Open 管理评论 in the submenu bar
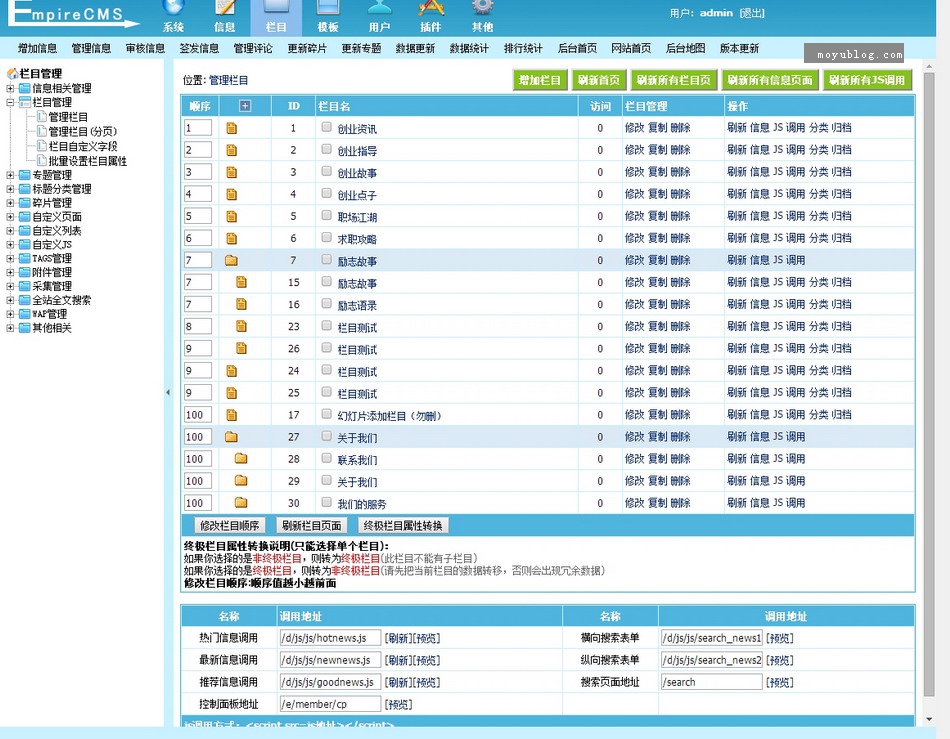 [x=253, y=48]
